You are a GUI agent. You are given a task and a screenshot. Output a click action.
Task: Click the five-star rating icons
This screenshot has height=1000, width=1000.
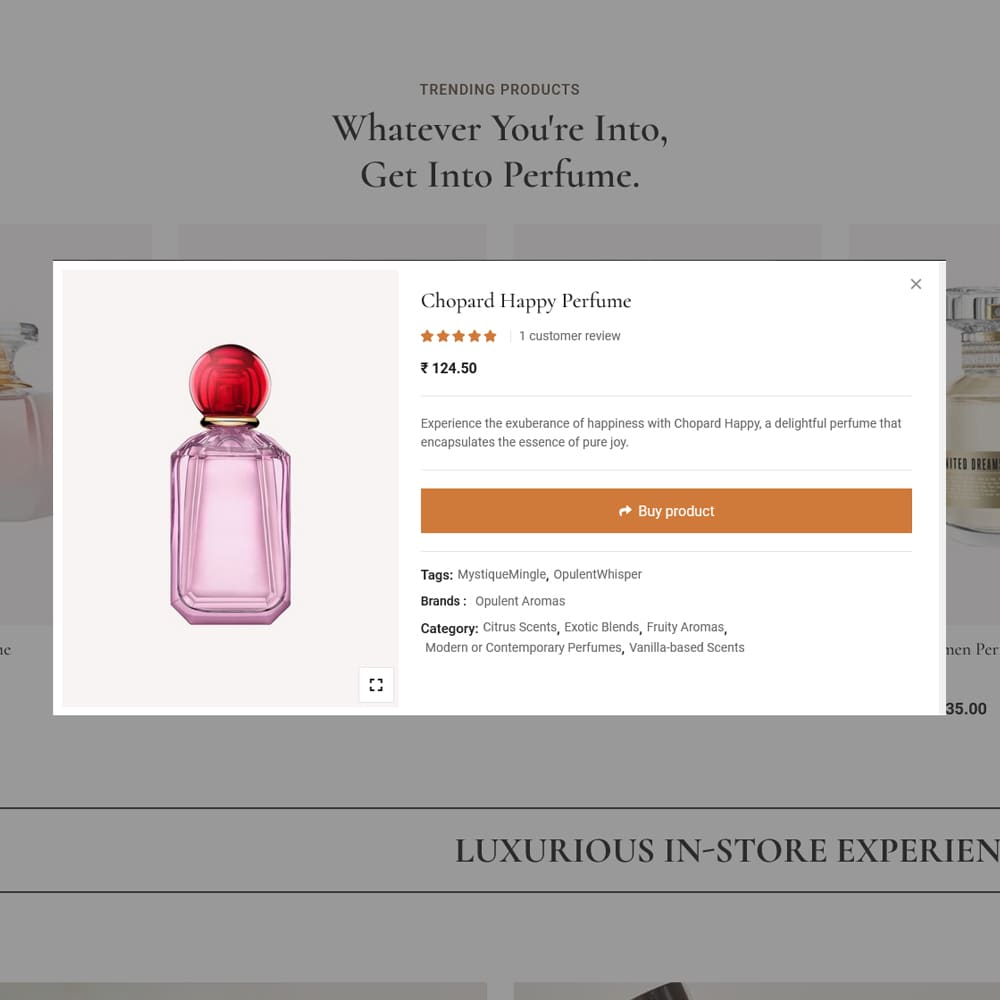(x=459, y=336)
